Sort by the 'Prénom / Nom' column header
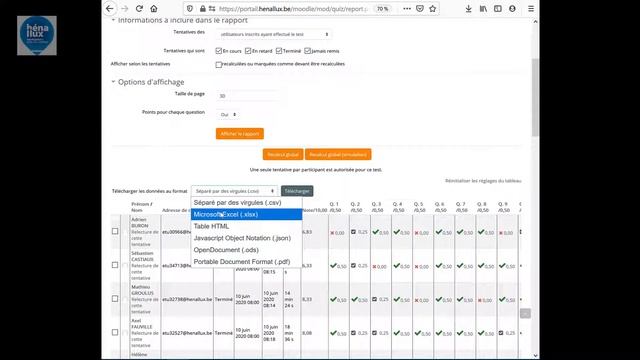This screenshot has width=640, height=360. 142,207
